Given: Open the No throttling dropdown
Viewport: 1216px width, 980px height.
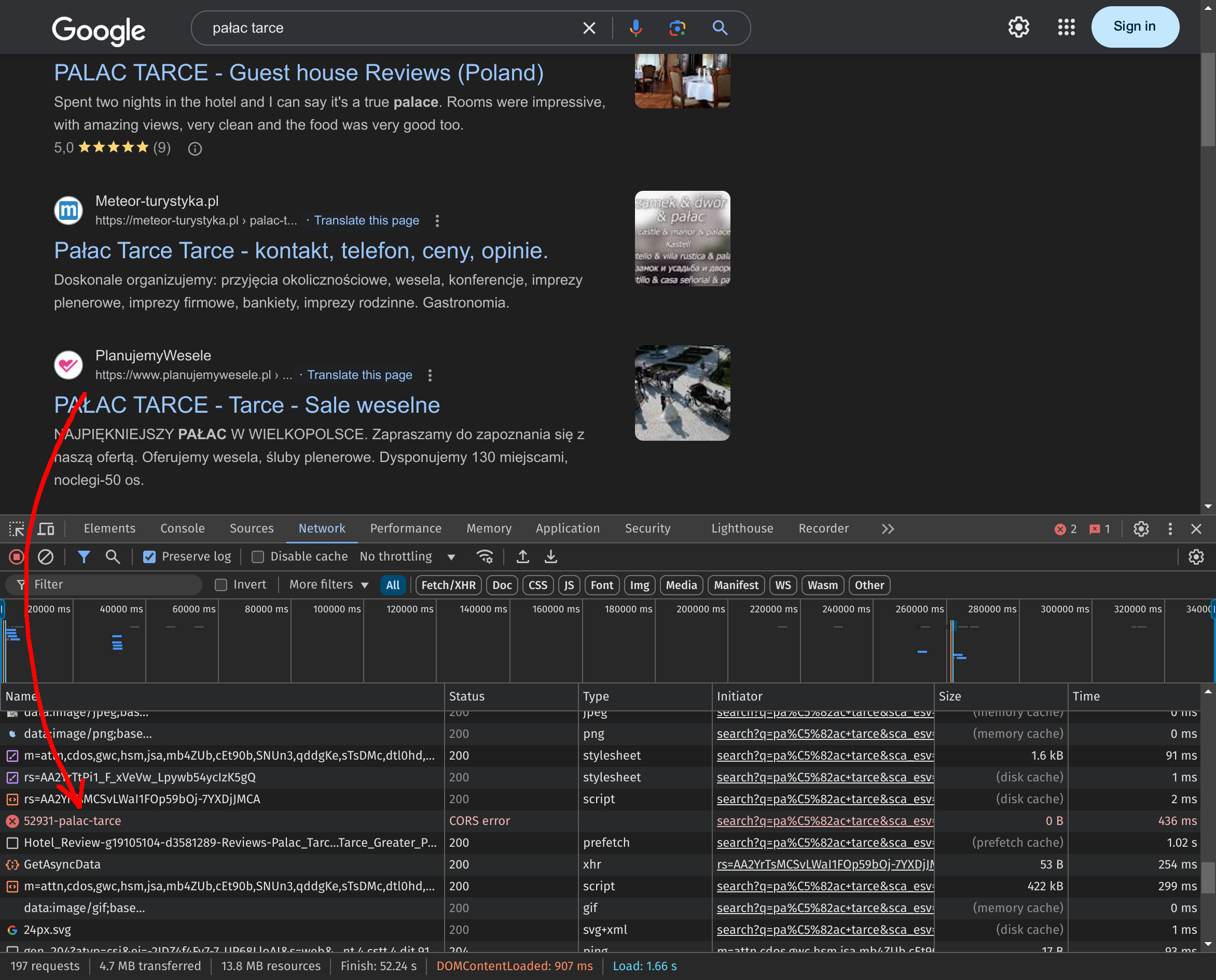Looking at the screenshot, I should [407, 556].
